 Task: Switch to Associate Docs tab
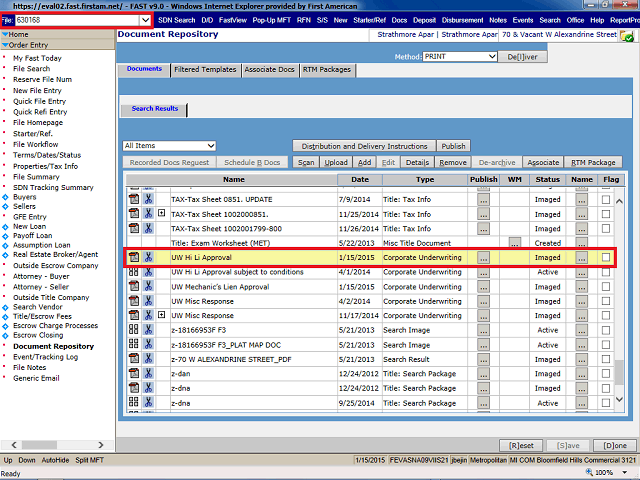click(269, 69)
